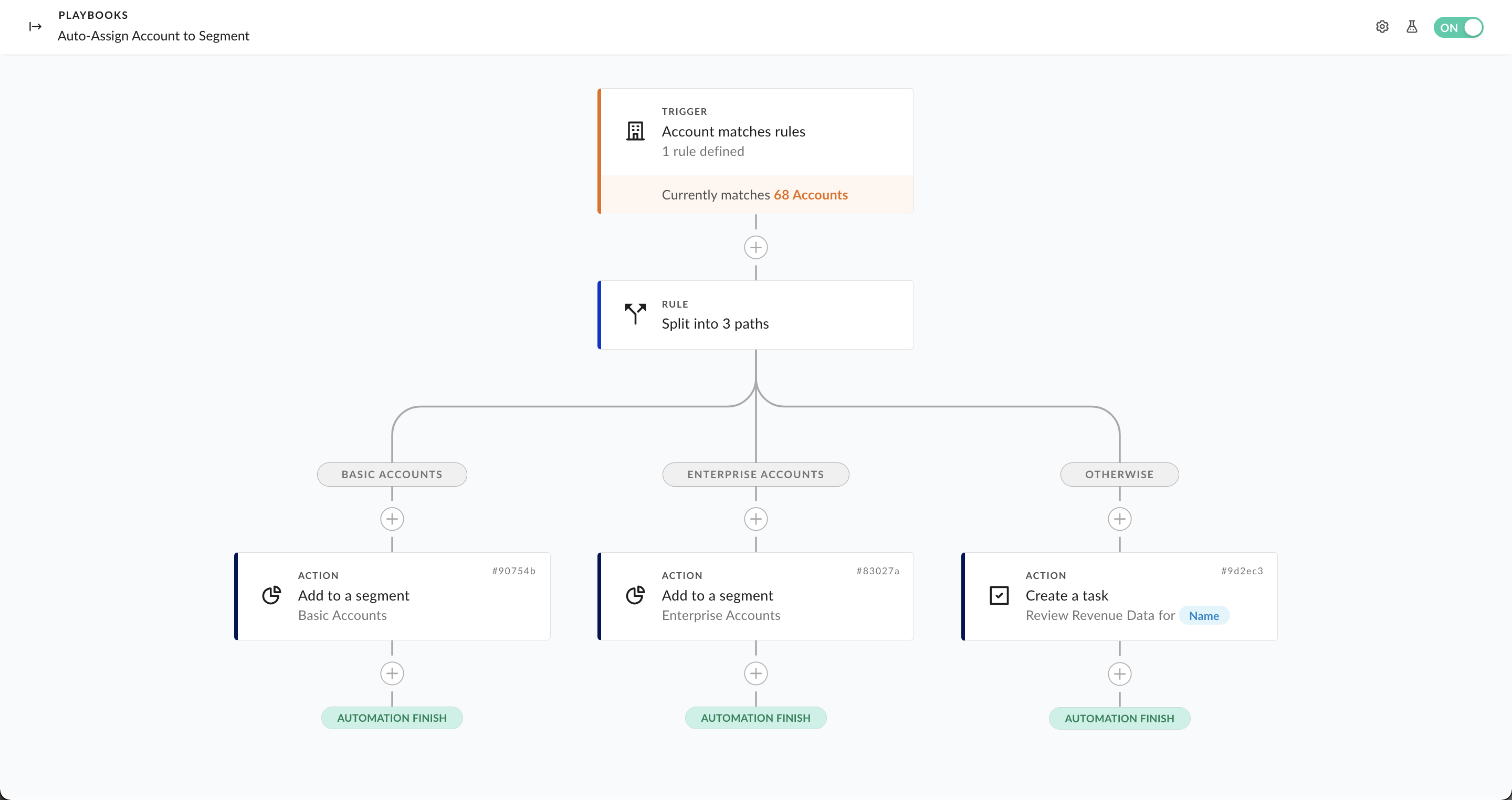Add a step below the trigger with the plus

pos(755,247)
